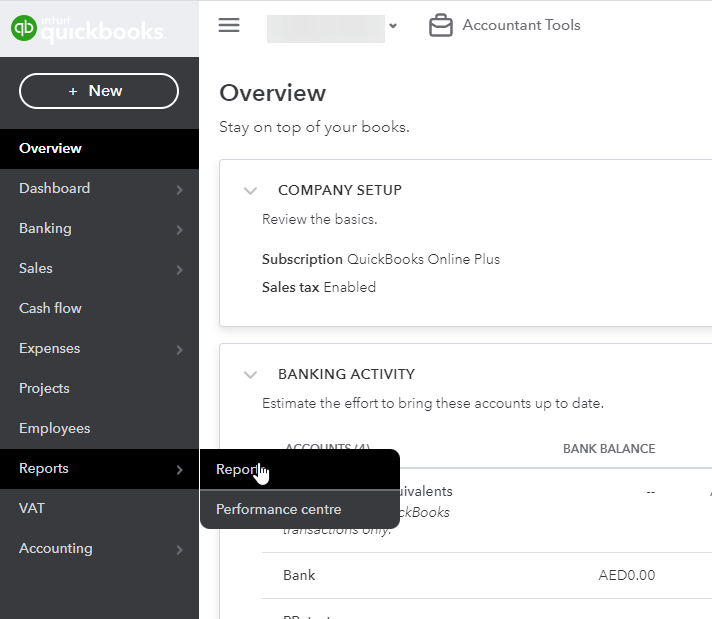712x619 pixels.
Task: Click the BANKING ACTIVITY heading
Action: 346,374
